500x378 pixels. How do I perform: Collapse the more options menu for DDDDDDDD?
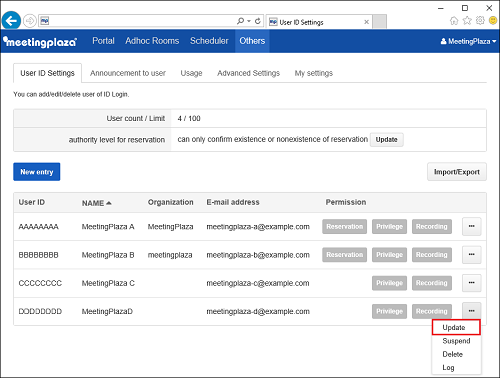click(x=471, y=311)
